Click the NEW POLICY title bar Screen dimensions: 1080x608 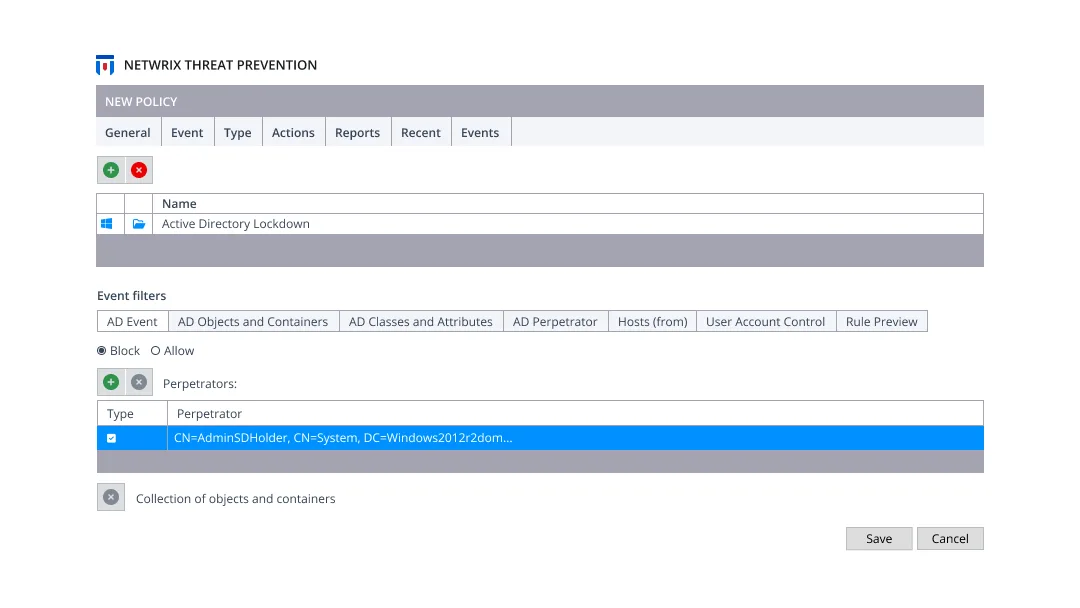coord(540,101)
